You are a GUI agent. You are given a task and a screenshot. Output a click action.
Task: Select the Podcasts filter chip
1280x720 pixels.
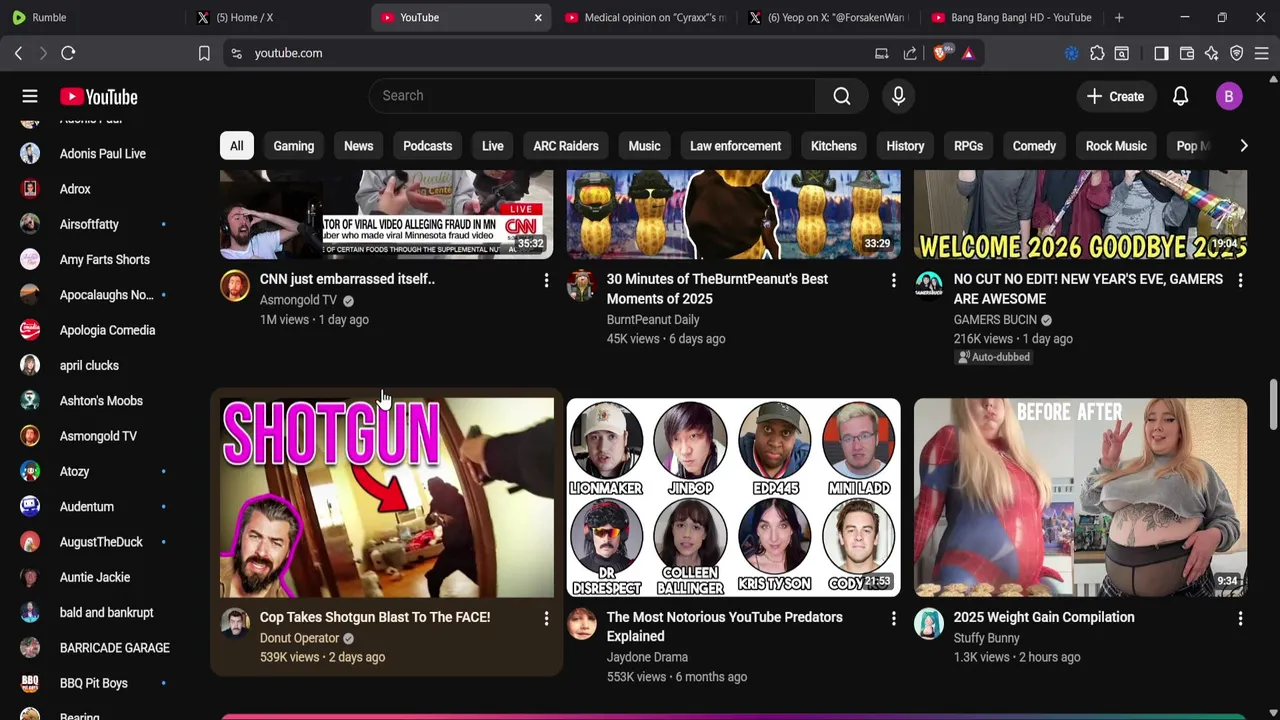(x=427, y=146)
